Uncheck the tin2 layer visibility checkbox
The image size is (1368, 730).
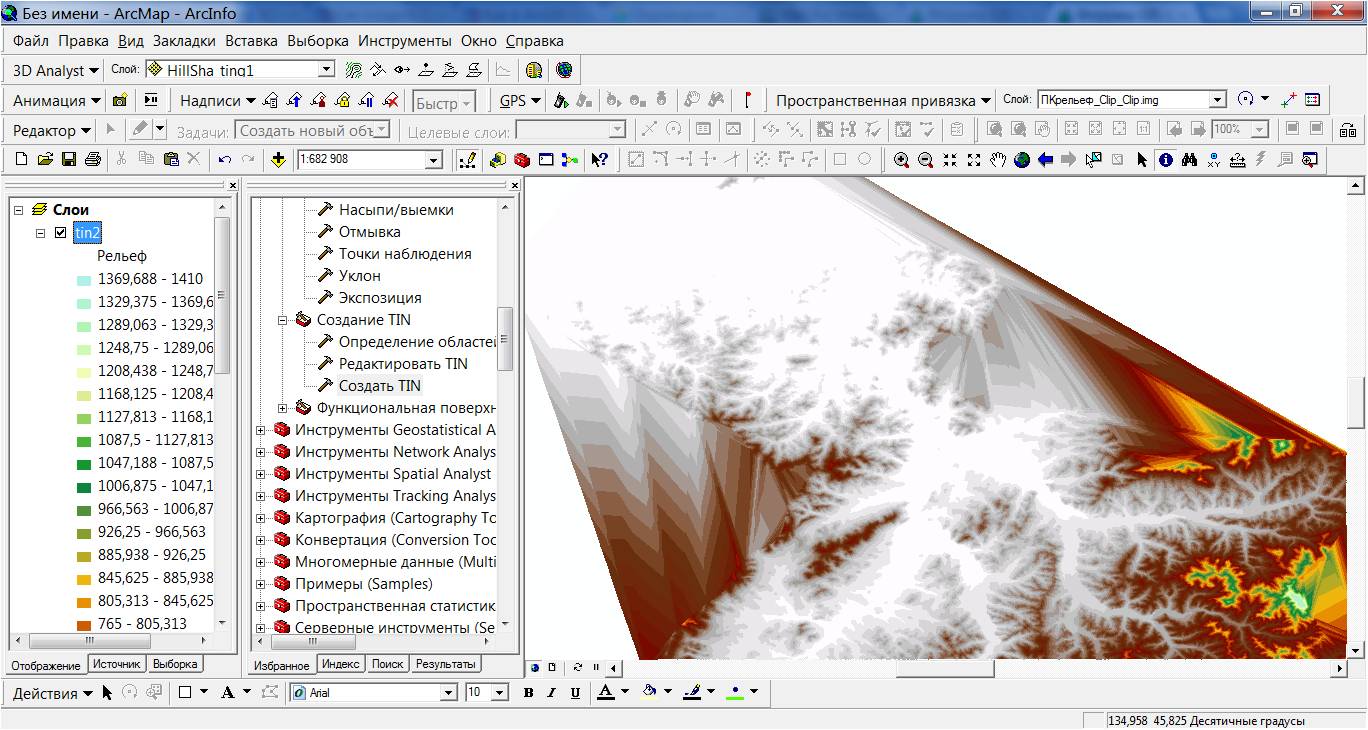[61, 233]
